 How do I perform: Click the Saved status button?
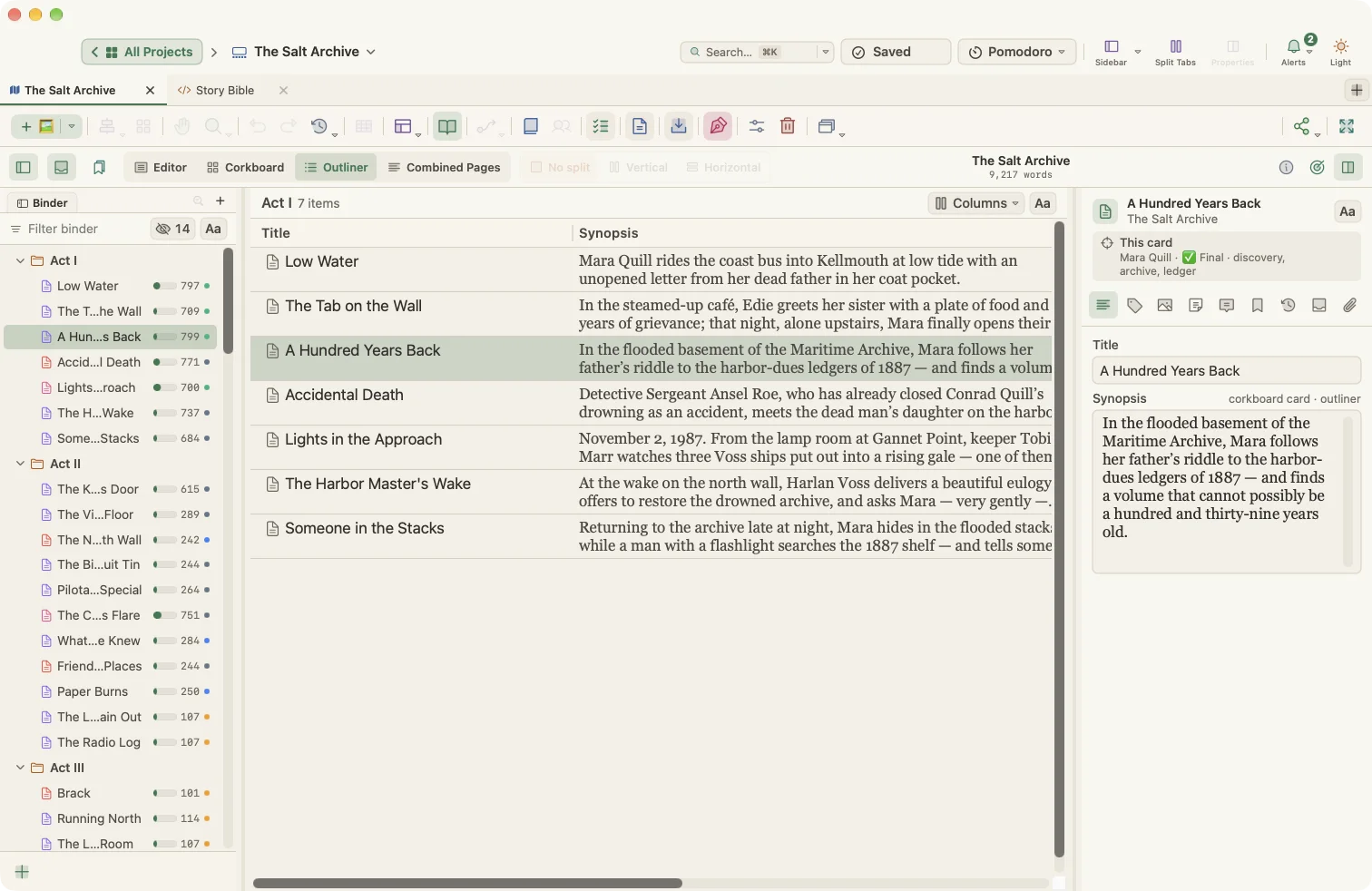pos(896,52)
